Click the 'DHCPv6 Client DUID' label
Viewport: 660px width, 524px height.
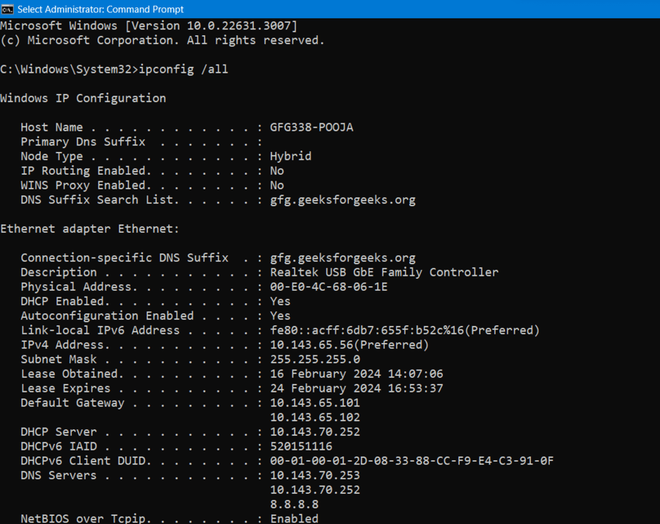[x=83, y=461]
